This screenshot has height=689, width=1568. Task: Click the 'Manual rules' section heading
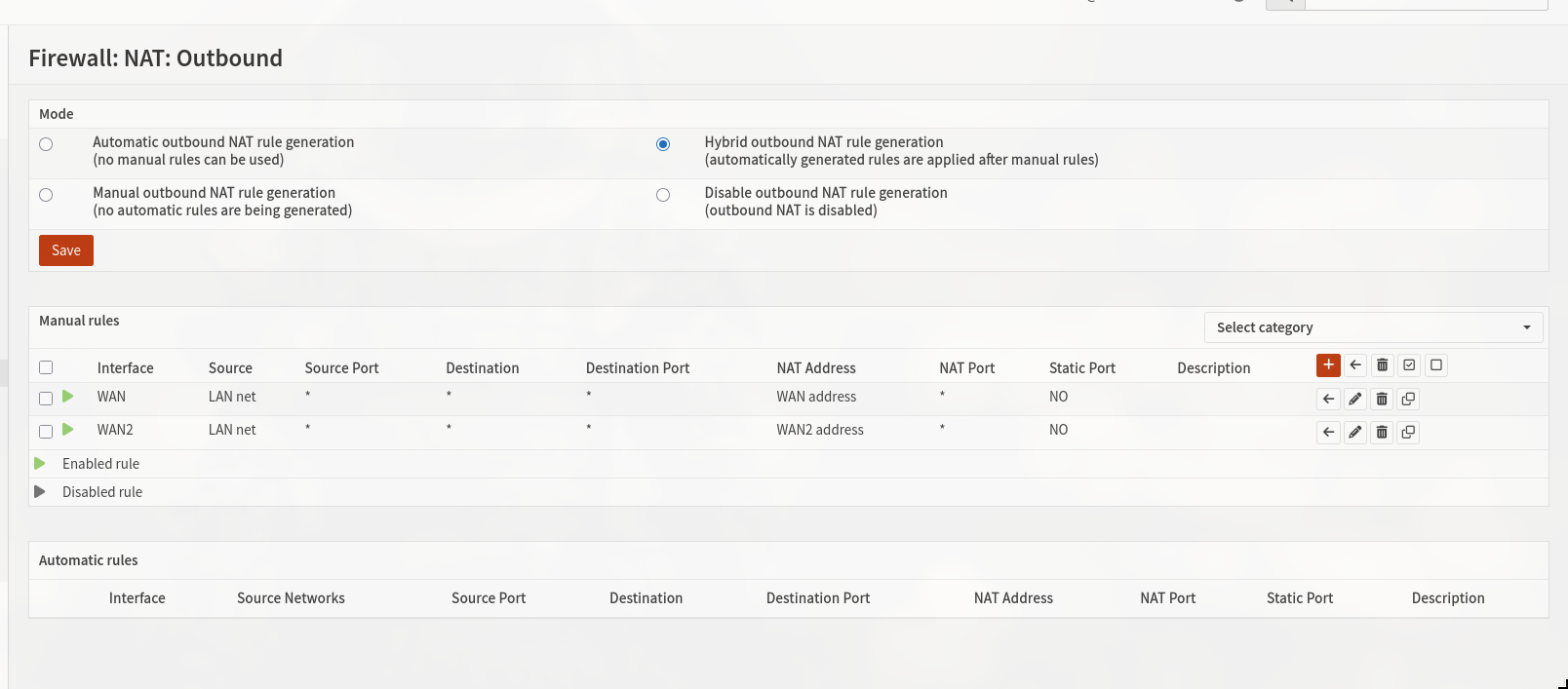point(79,321)
